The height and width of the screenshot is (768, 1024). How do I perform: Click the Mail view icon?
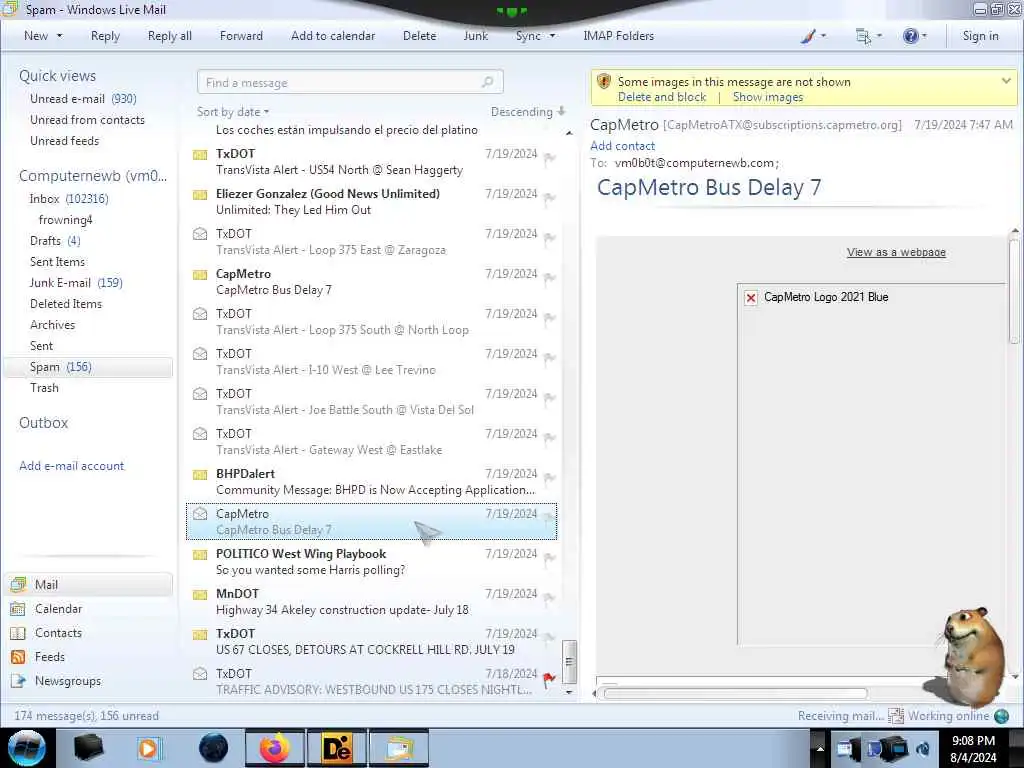pos(18,584)
